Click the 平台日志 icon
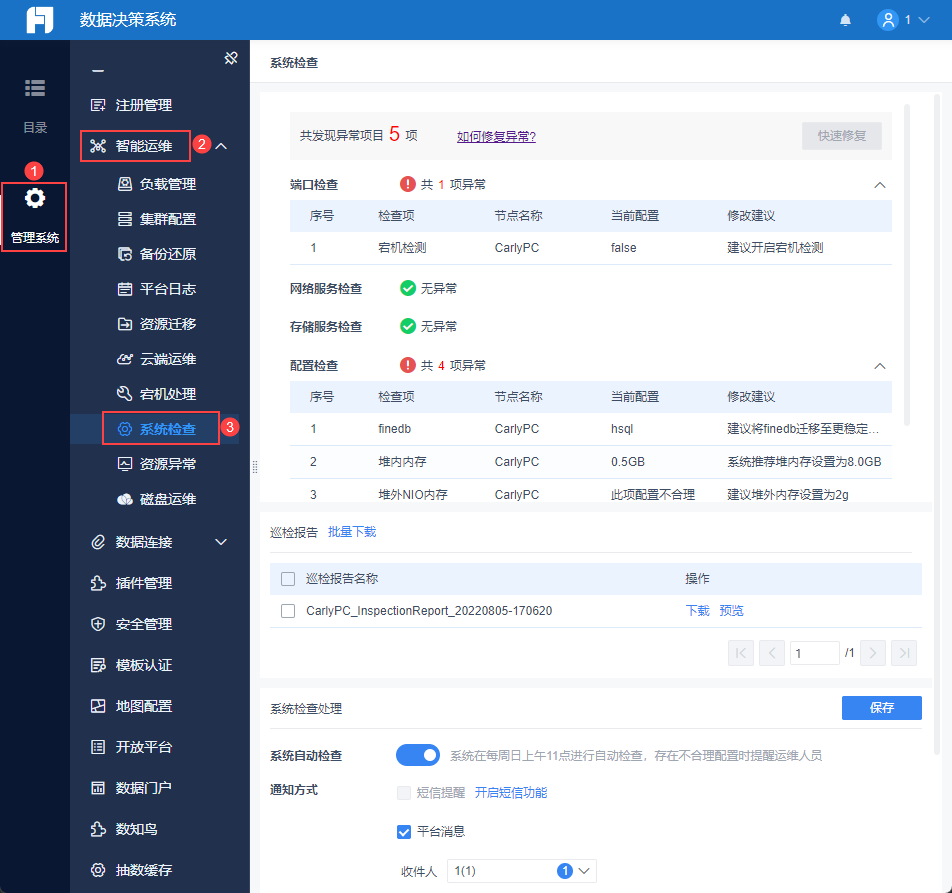The width and height of the screenshot is (952, 893). pos(124,289)
